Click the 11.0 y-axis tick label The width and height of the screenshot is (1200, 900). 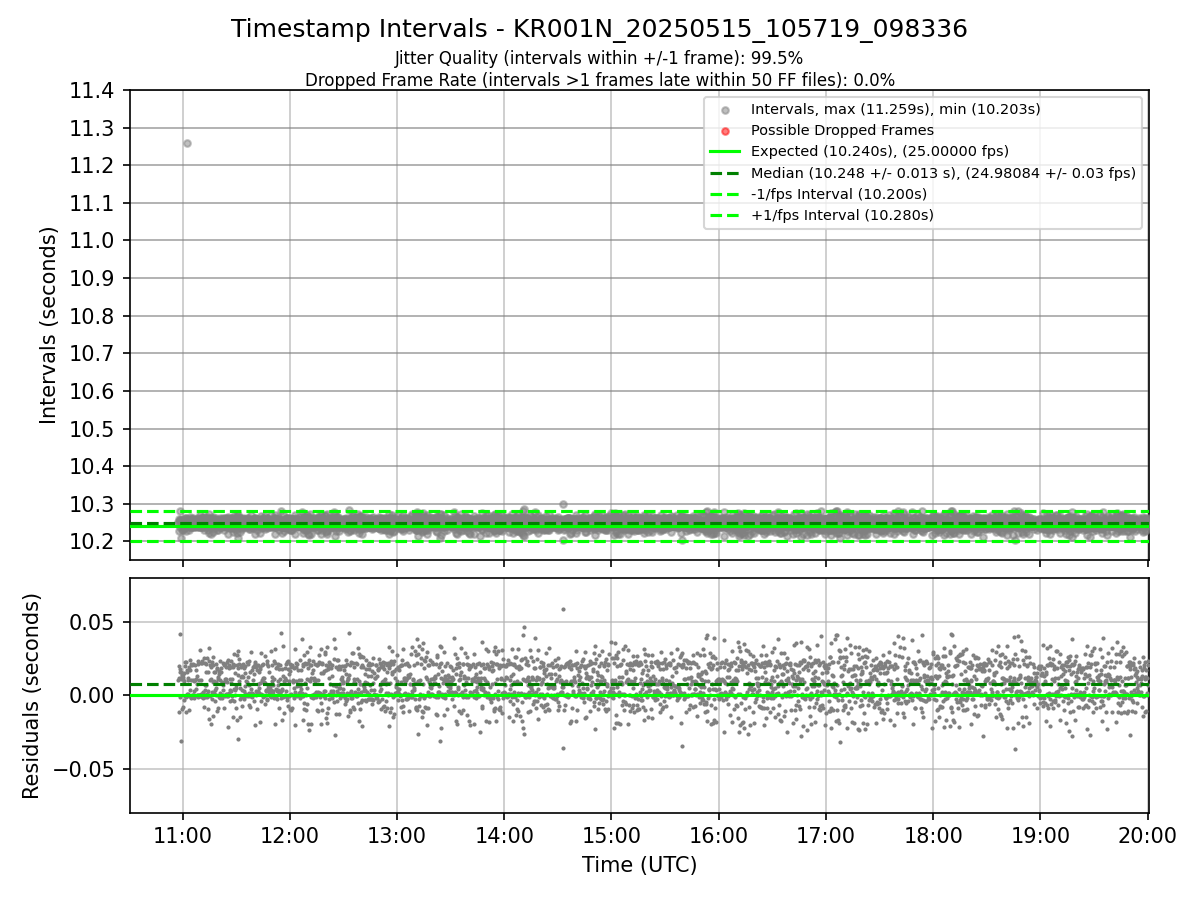pyautogui.click(x=94, y=241)
